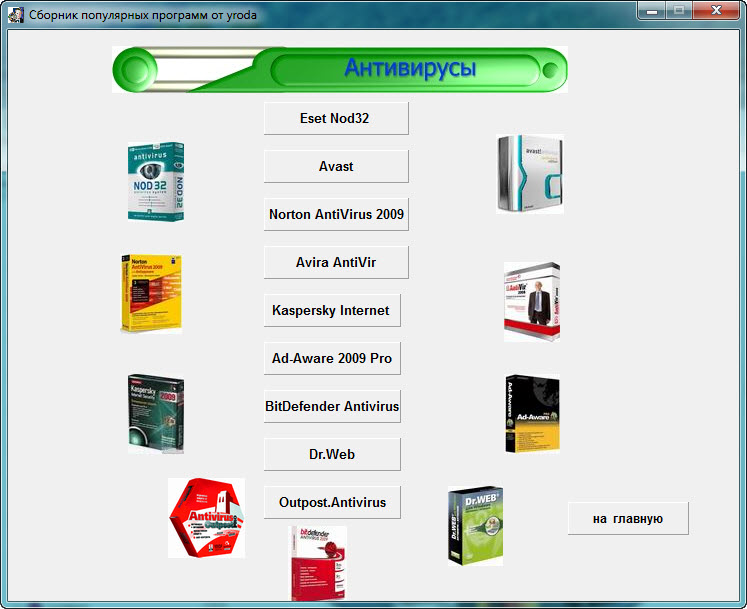Click the BitDefender box image
The width and height of the screenshot is (747, 609).
[x=319, y=563]
